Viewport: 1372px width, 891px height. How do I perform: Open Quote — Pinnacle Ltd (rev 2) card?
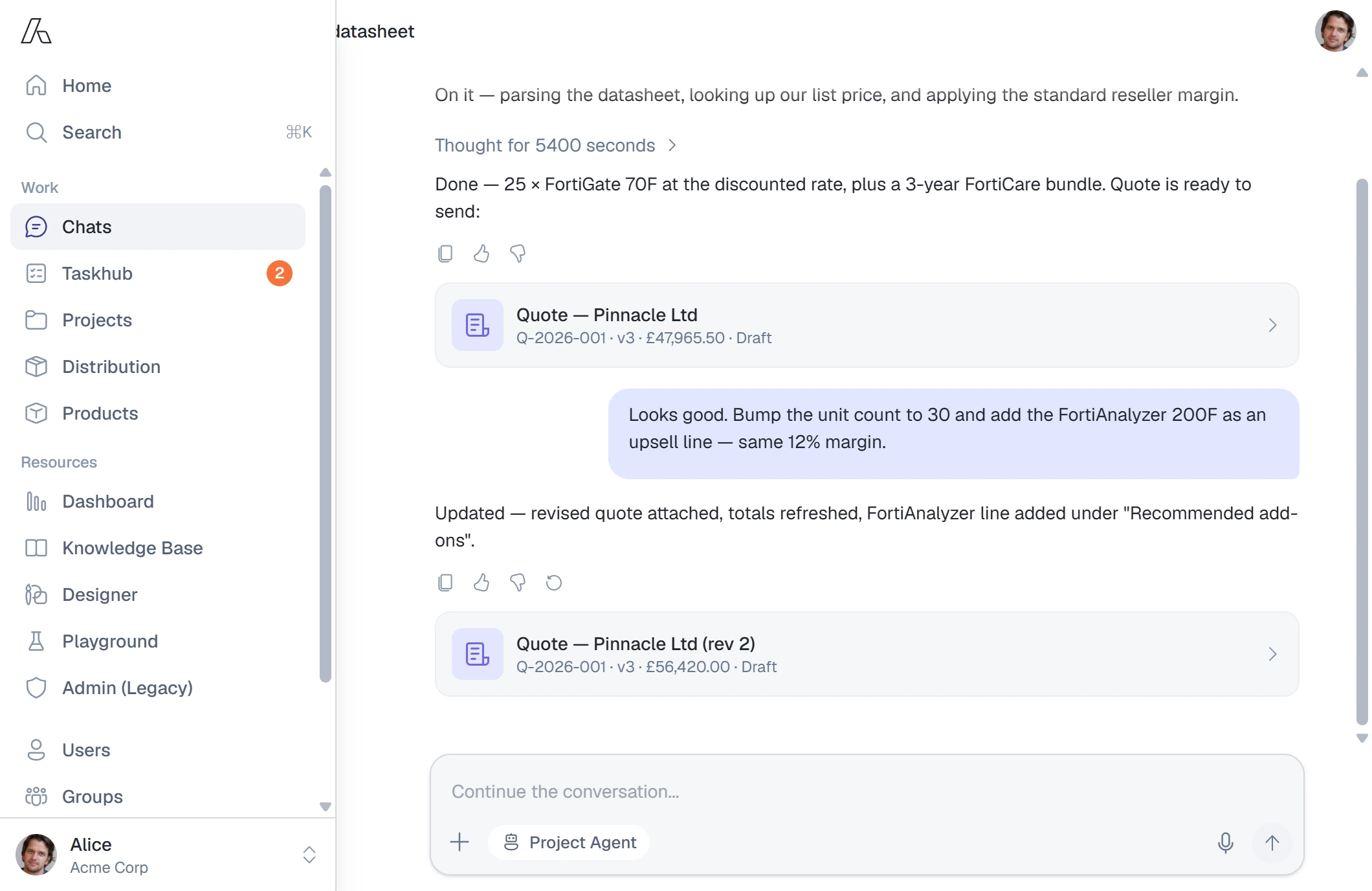[x=867, y=654]
